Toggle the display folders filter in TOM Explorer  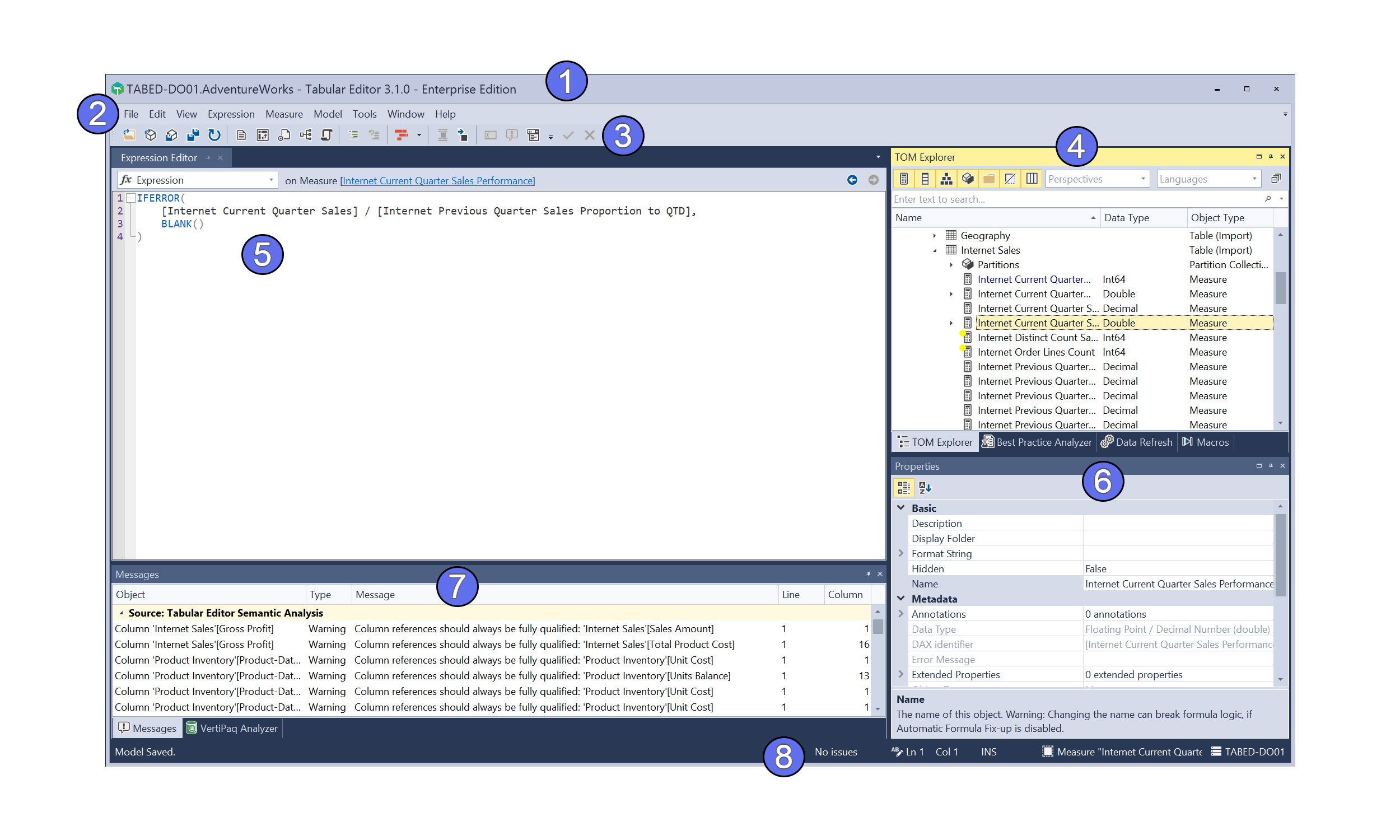click(x=988, y=178)
